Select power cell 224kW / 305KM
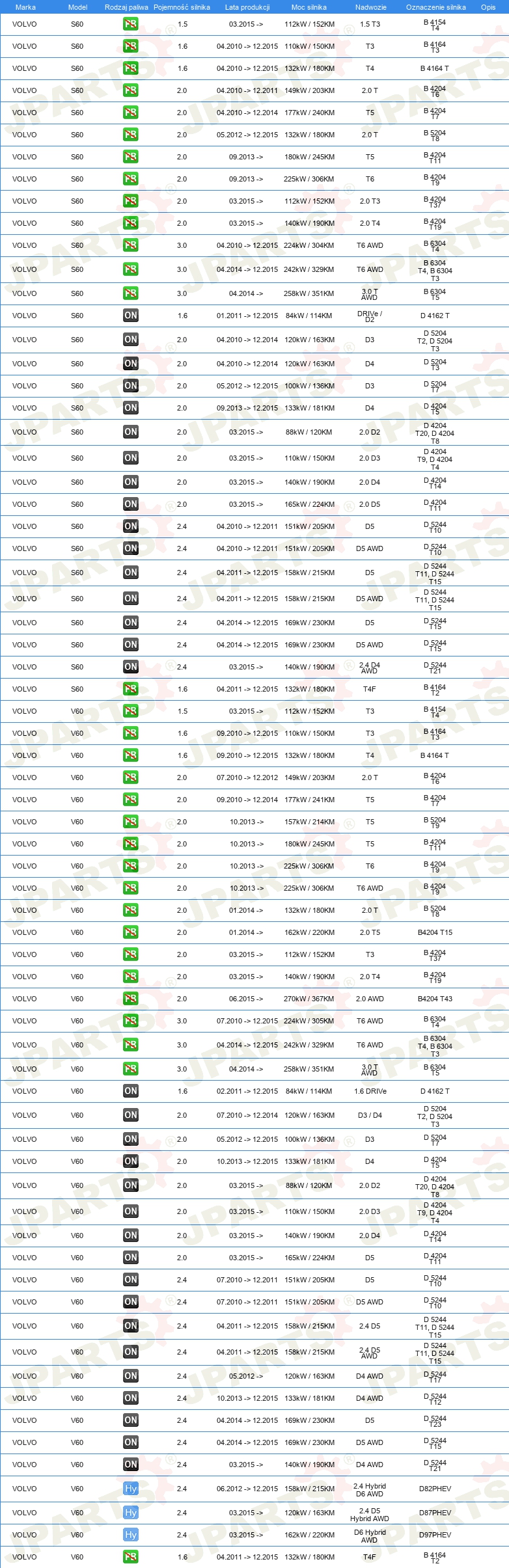Viewport: 509px width, 1568px height. pos(309,1021)
